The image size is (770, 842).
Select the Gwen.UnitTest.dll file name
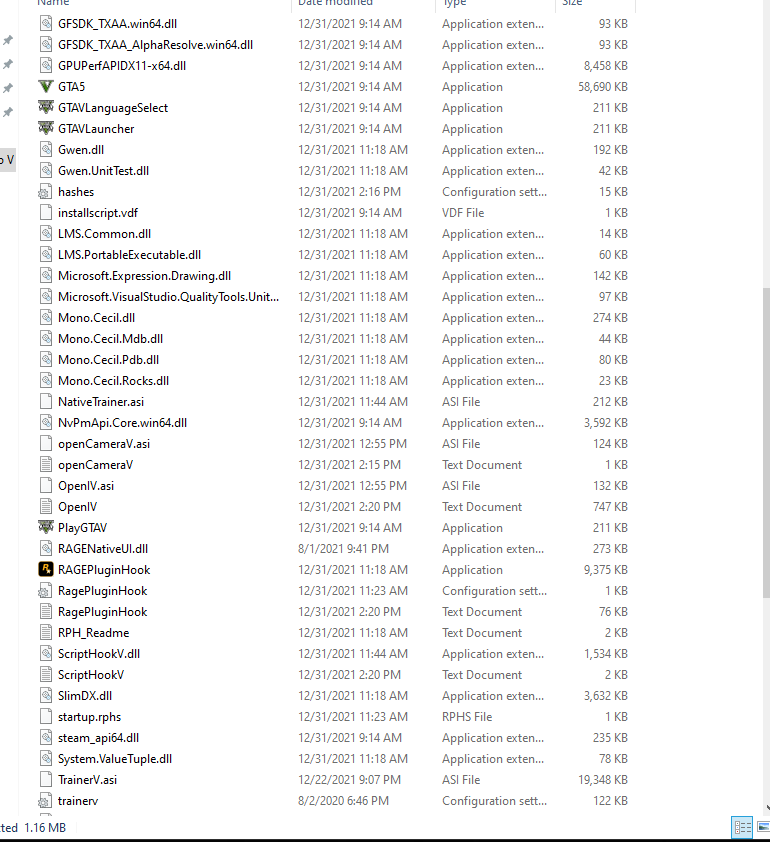tap(104, 171)
